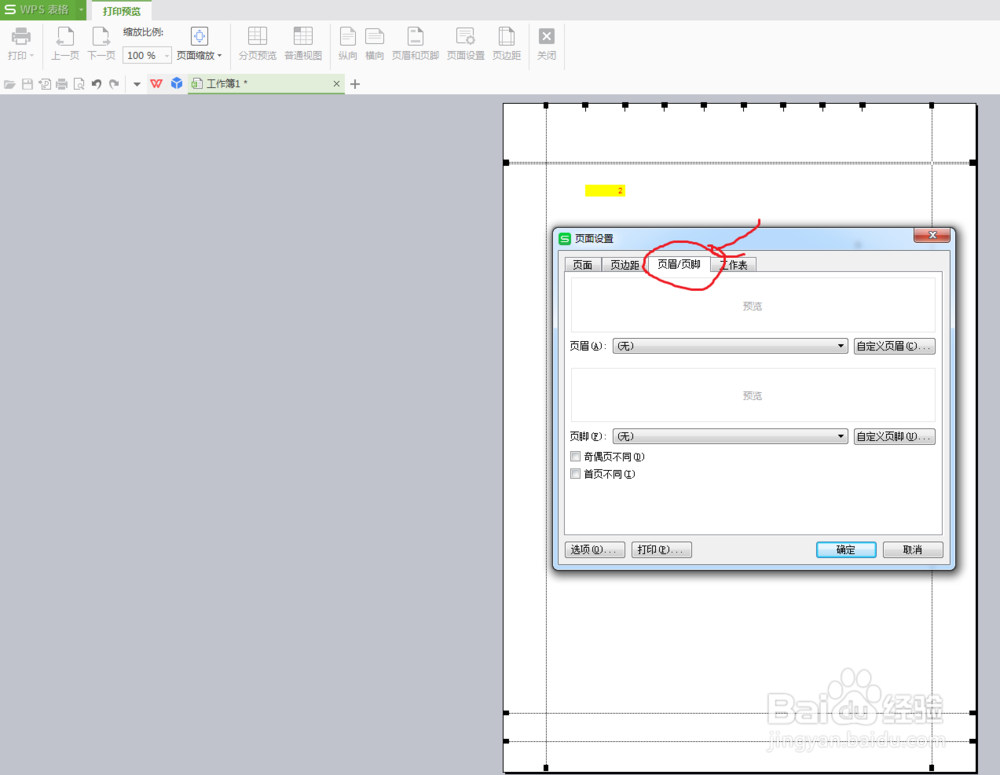Click the Print icon in toolbar
The image size is (1000, 775).
(20, 43)
